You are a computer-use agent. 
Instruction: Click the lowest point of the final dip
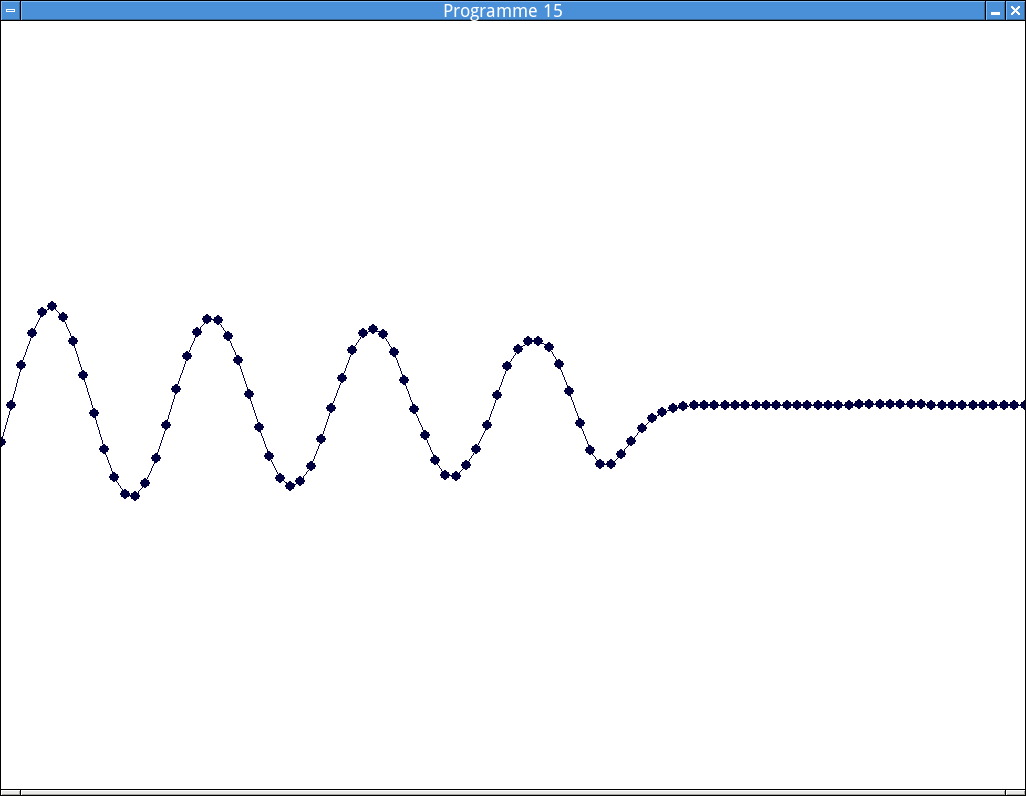610,463
